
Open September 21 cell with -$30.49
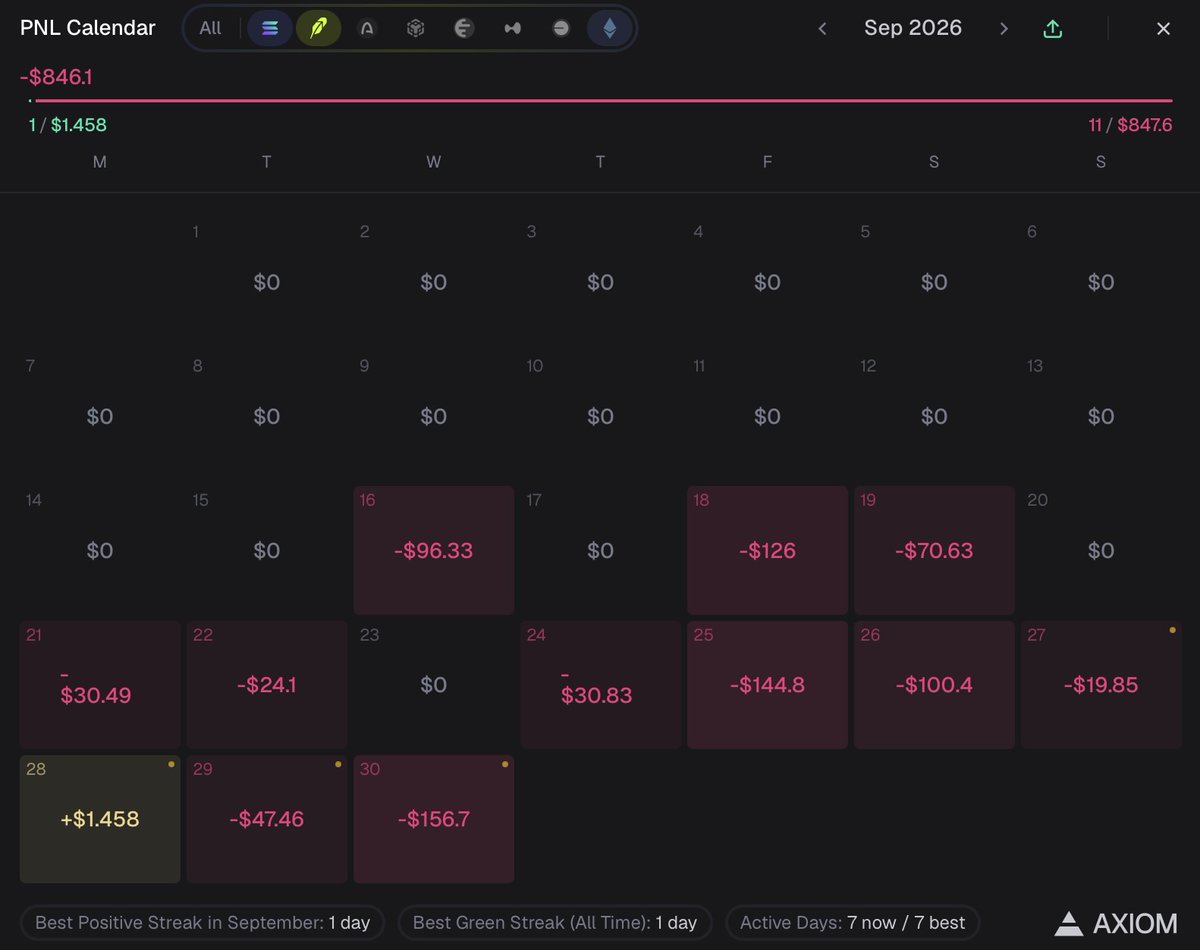coord(100,684)
